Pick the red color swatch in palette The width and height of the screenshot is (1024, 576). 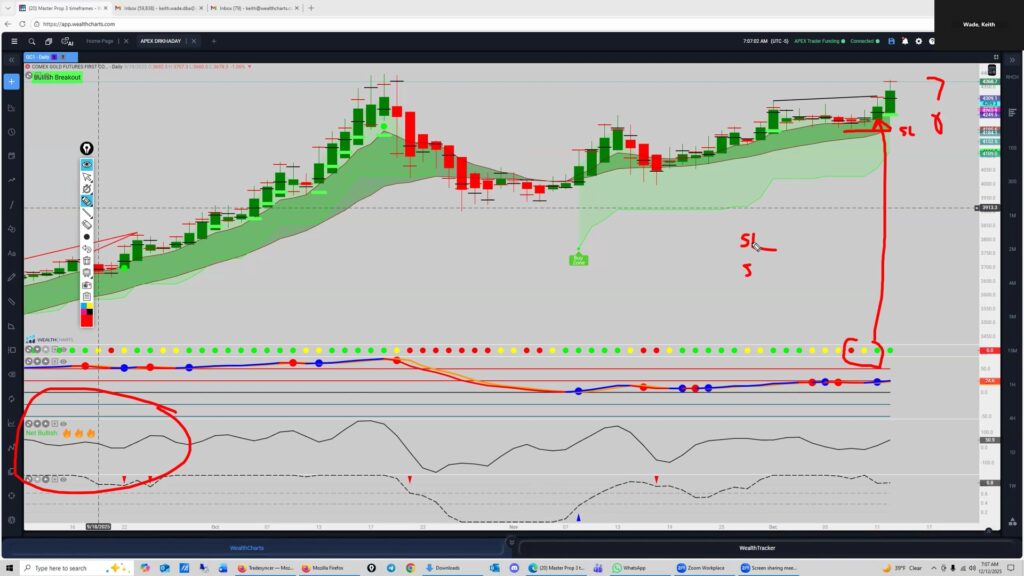pos(87,319)
